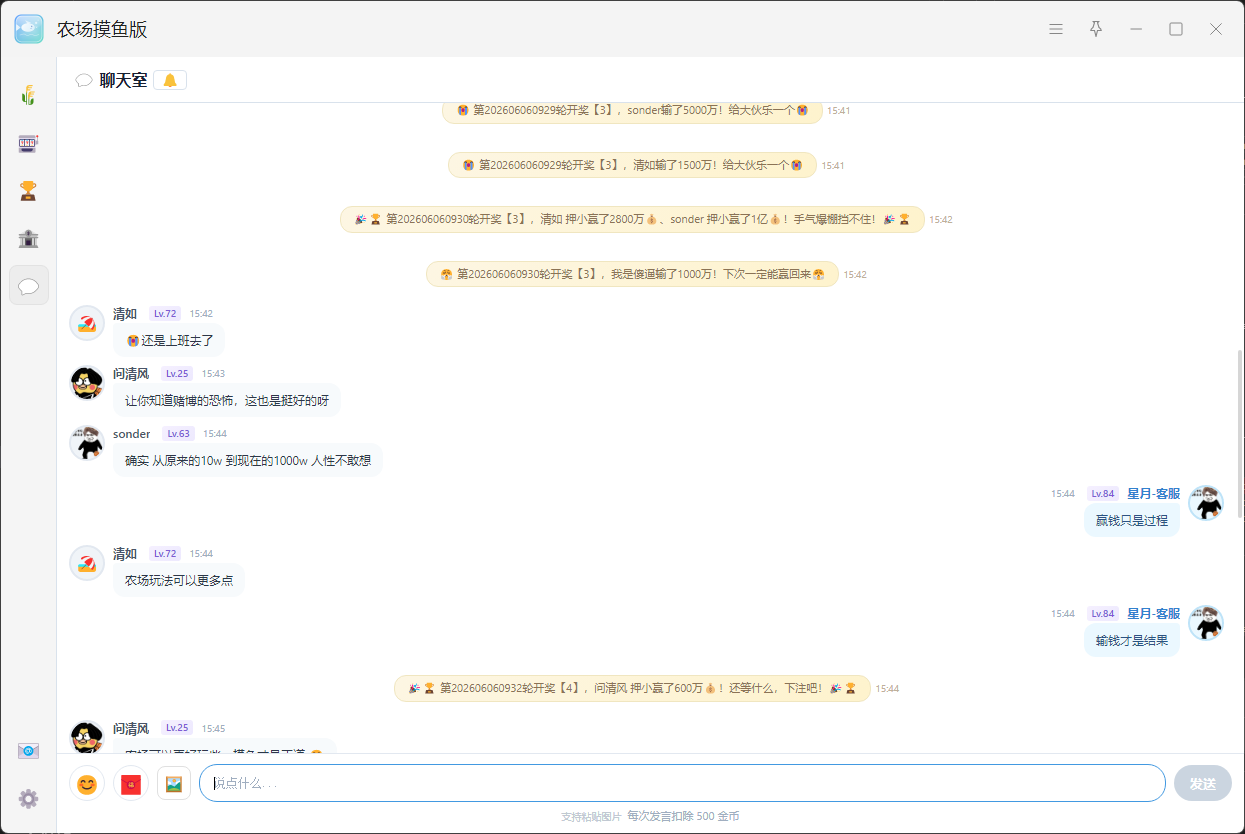Screen dimensions: 1245x834
Task: Focus the 说点什么 message input field
Action: pos(682,783)
